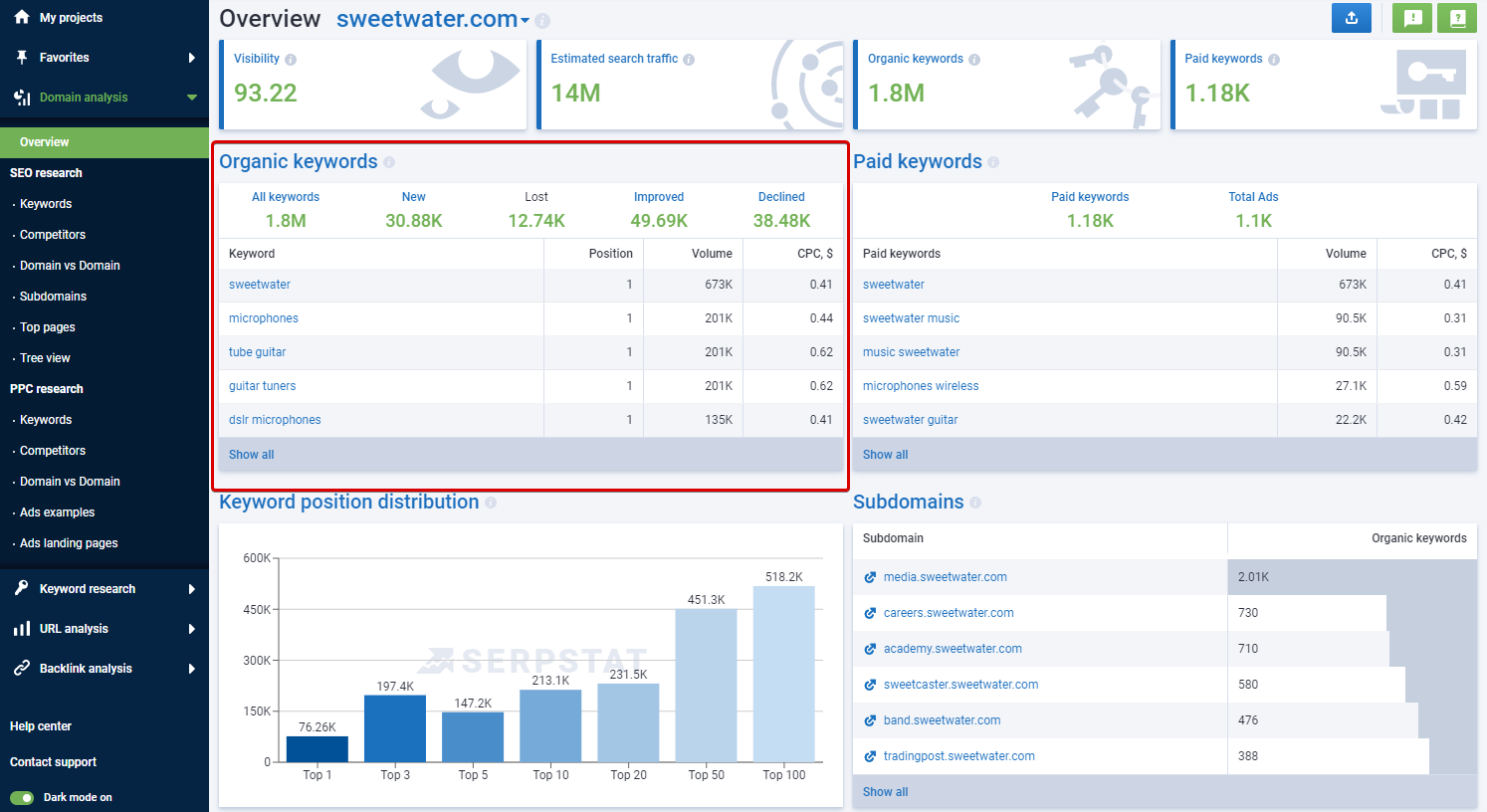The height and width of the screenshot is (812, 1487).
Task: Open external link icon for band.sweetwater.com
Action: (870, 720)
